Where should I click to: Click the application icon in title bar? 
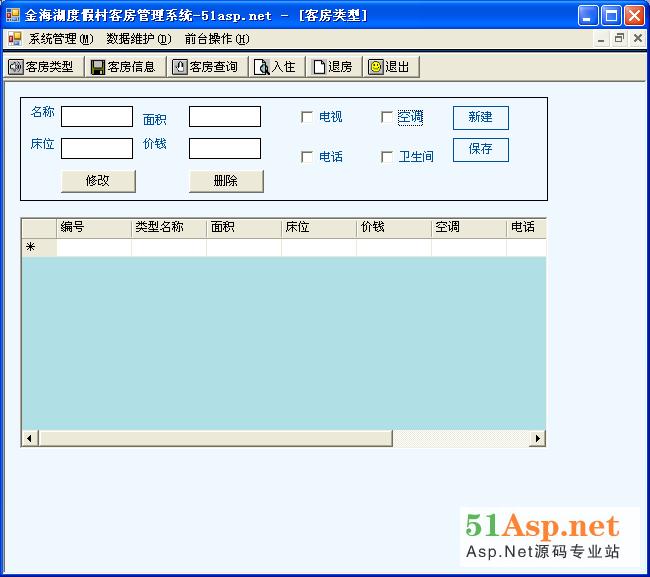[13, 16]
